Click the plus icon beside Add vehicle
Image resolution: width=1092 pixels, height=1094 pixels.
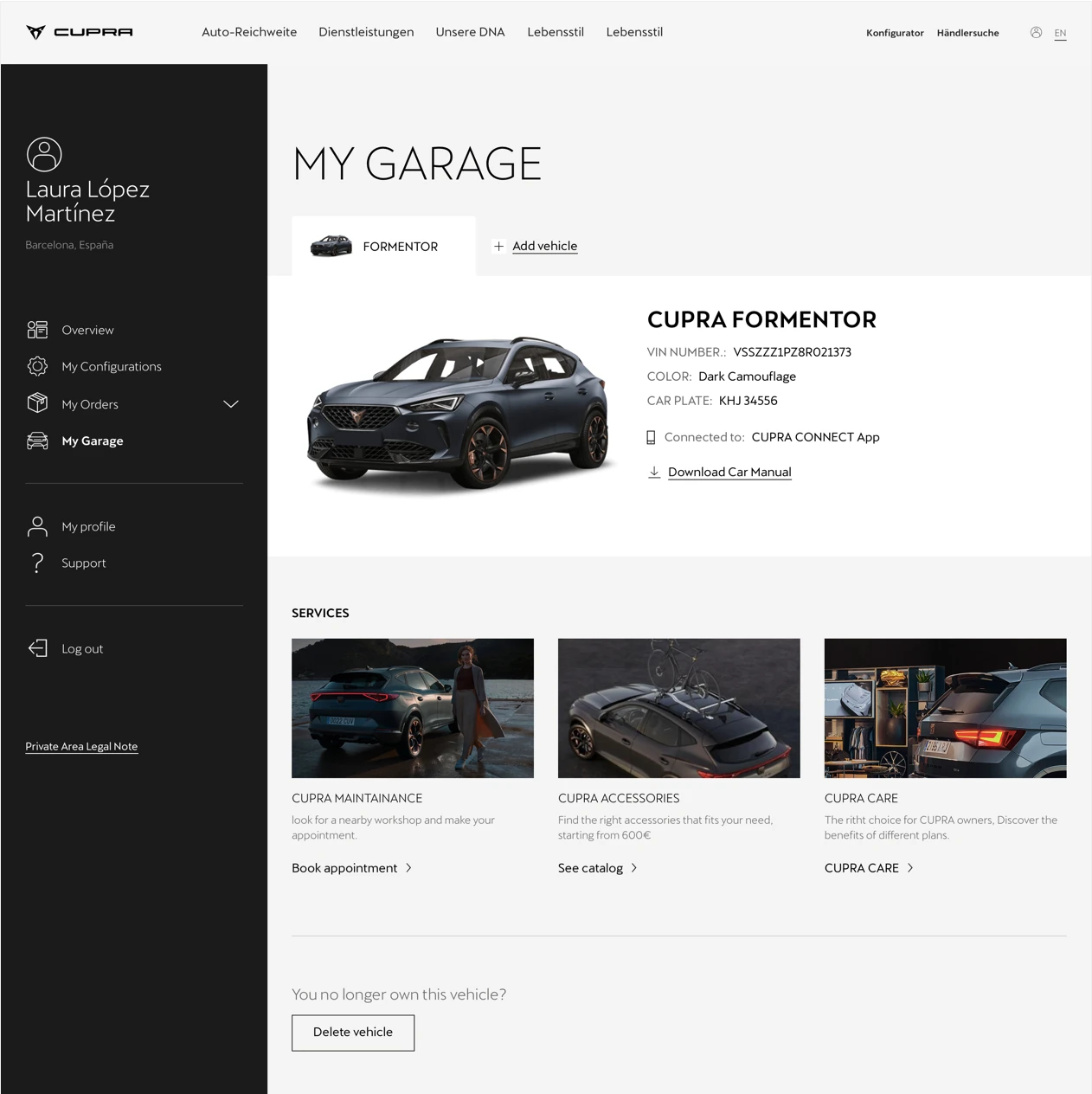coord(498,246)
